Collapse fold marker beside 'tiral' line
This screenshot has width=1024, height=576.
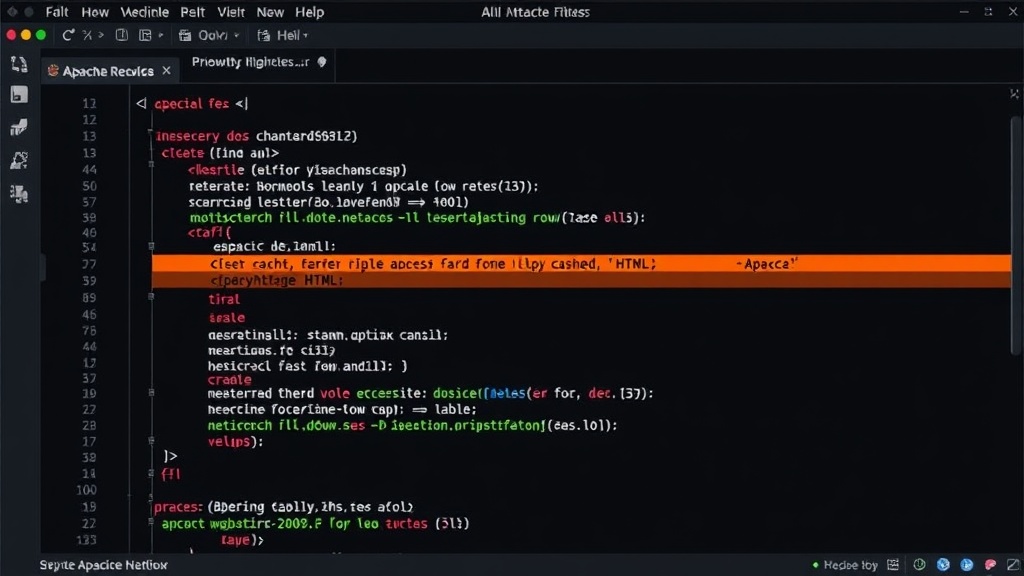[x=151, y=296]
